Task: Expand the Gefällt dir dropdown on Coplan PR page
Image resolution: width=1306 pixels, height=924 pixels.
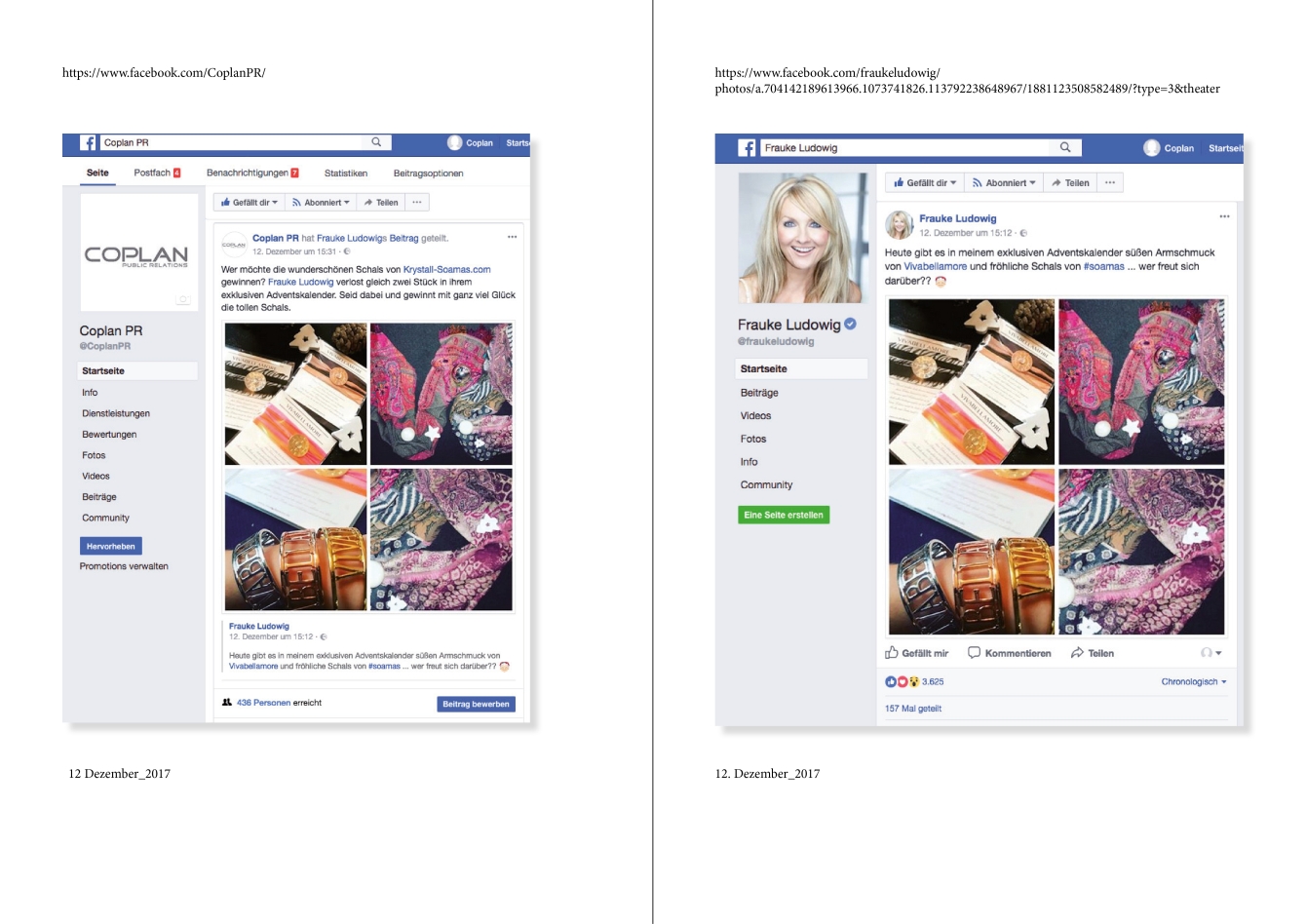Action: pos(250,203)
